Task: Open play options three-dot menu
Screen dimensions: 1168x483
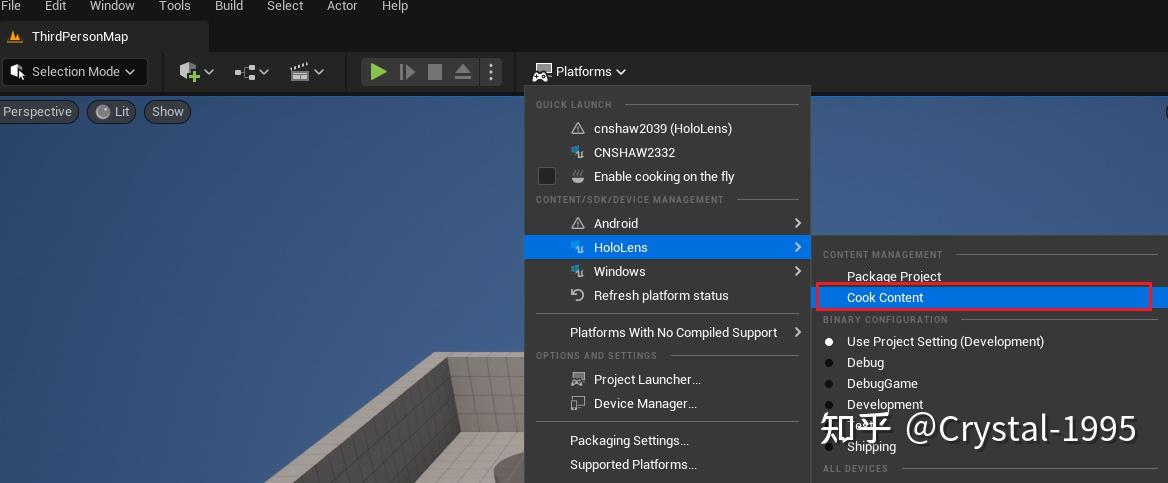Action: pyautogui.click(x=490, y=72)
